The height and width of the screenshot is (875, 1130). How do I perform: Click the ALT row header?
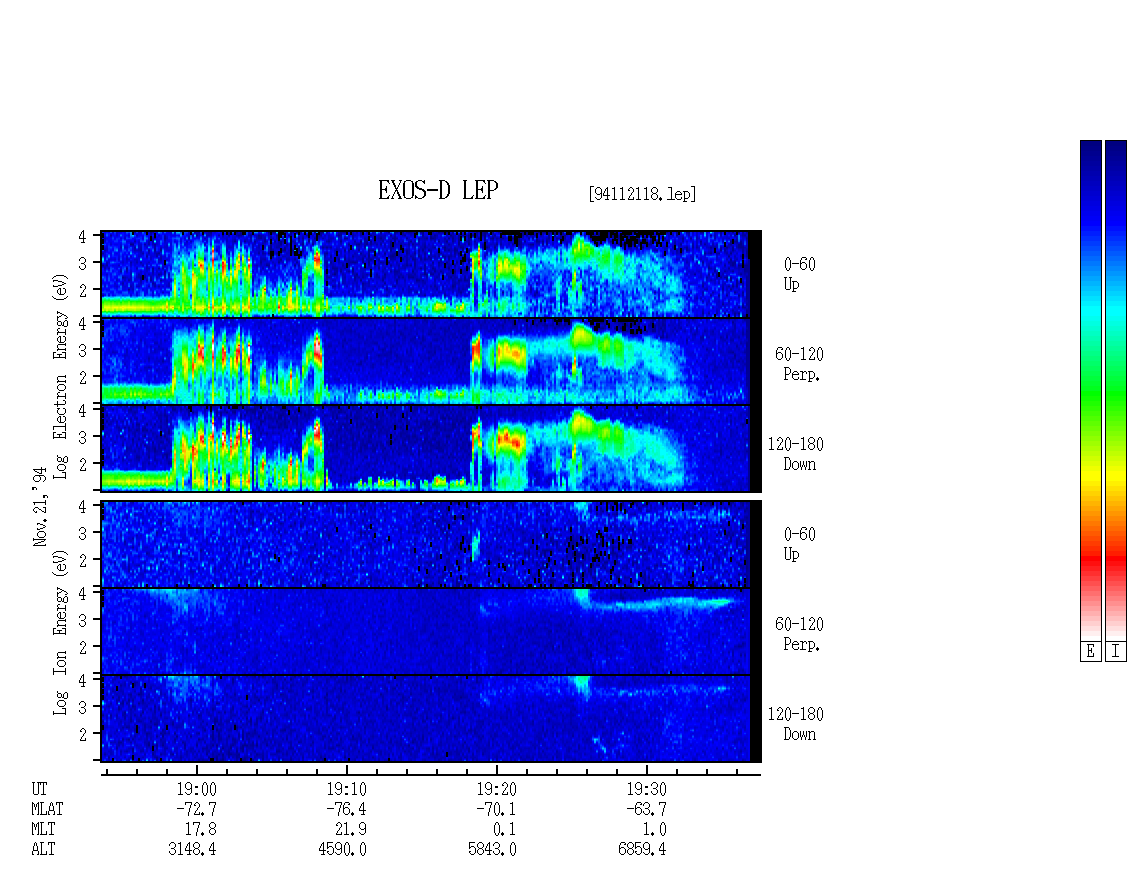click(43, 850)
